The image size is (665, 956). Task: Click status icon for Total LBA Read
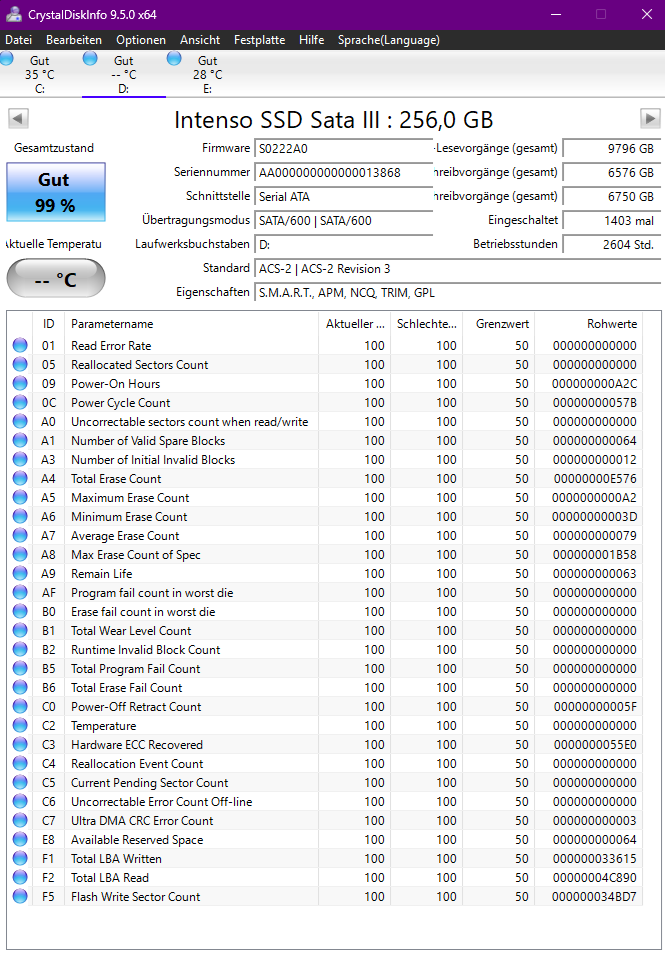coord(20,877)
